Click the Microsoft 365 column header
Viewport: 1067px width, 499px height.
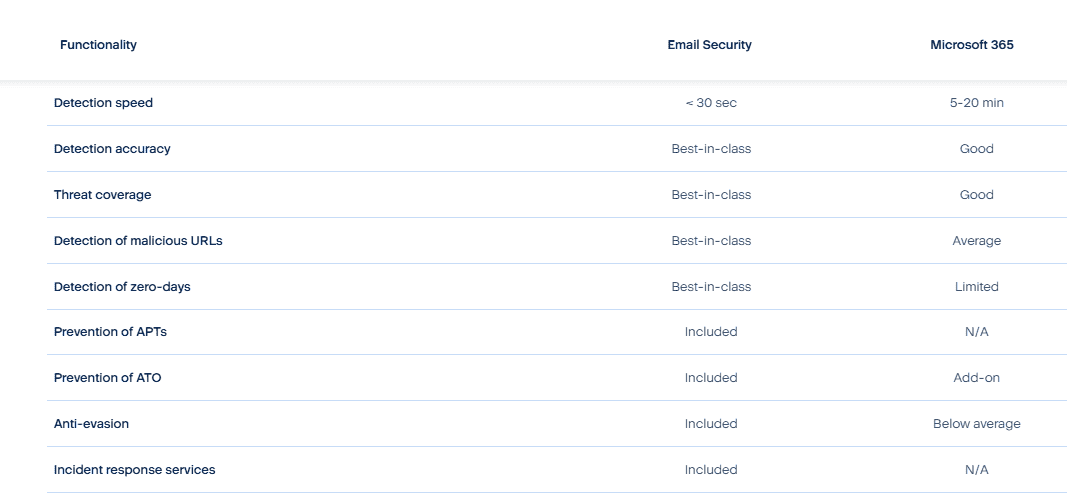[x=972, y=45]
